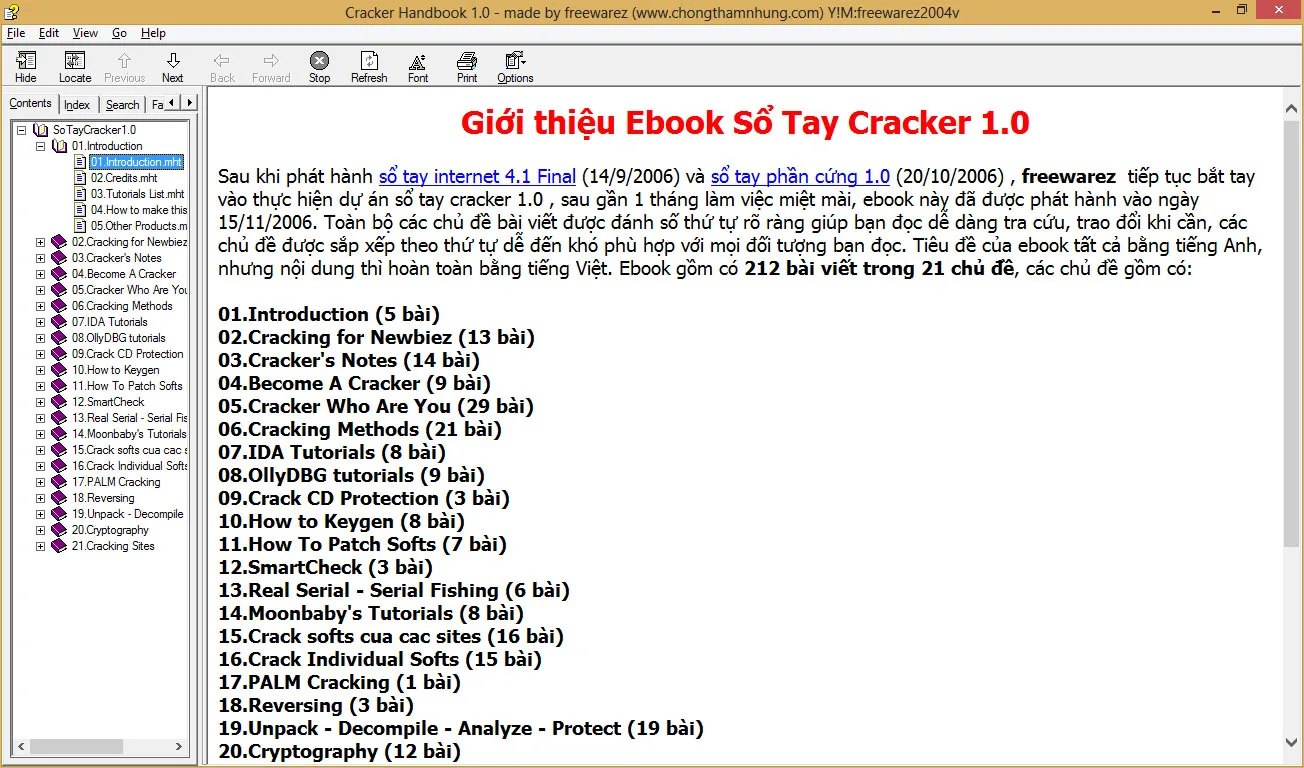
Task: Open the Edit menu
Action: coord(49,33)
